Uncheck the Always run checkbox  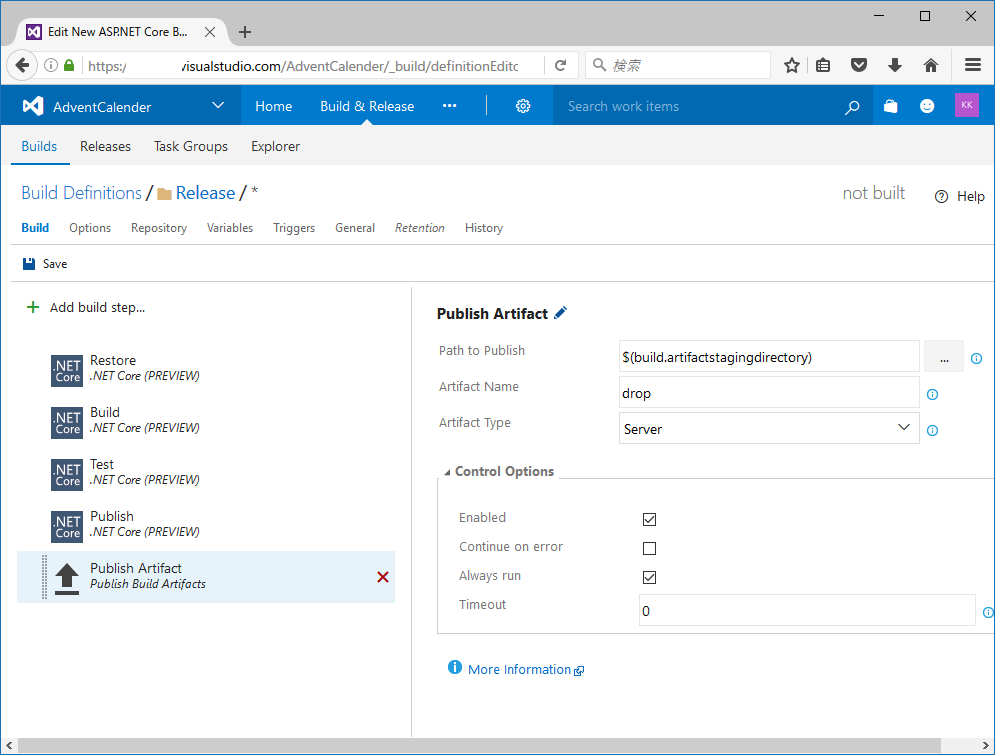pyautogui.click(x=649, y=577)
